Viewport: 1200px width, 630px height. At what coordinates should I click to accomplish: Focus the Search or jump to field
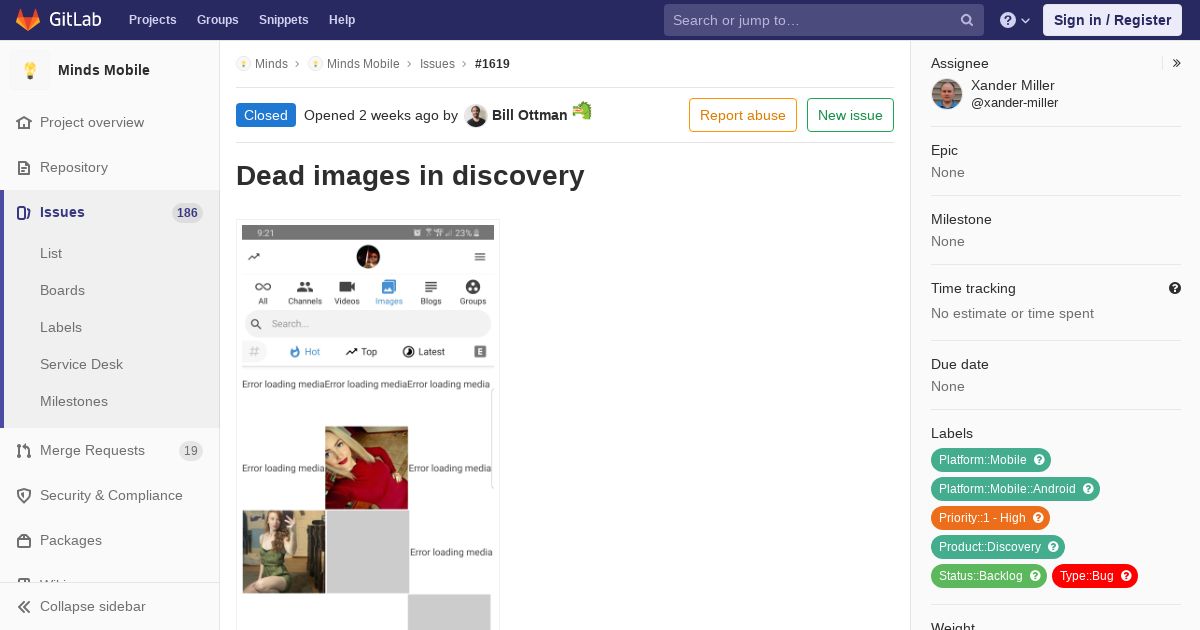(810, 20)
